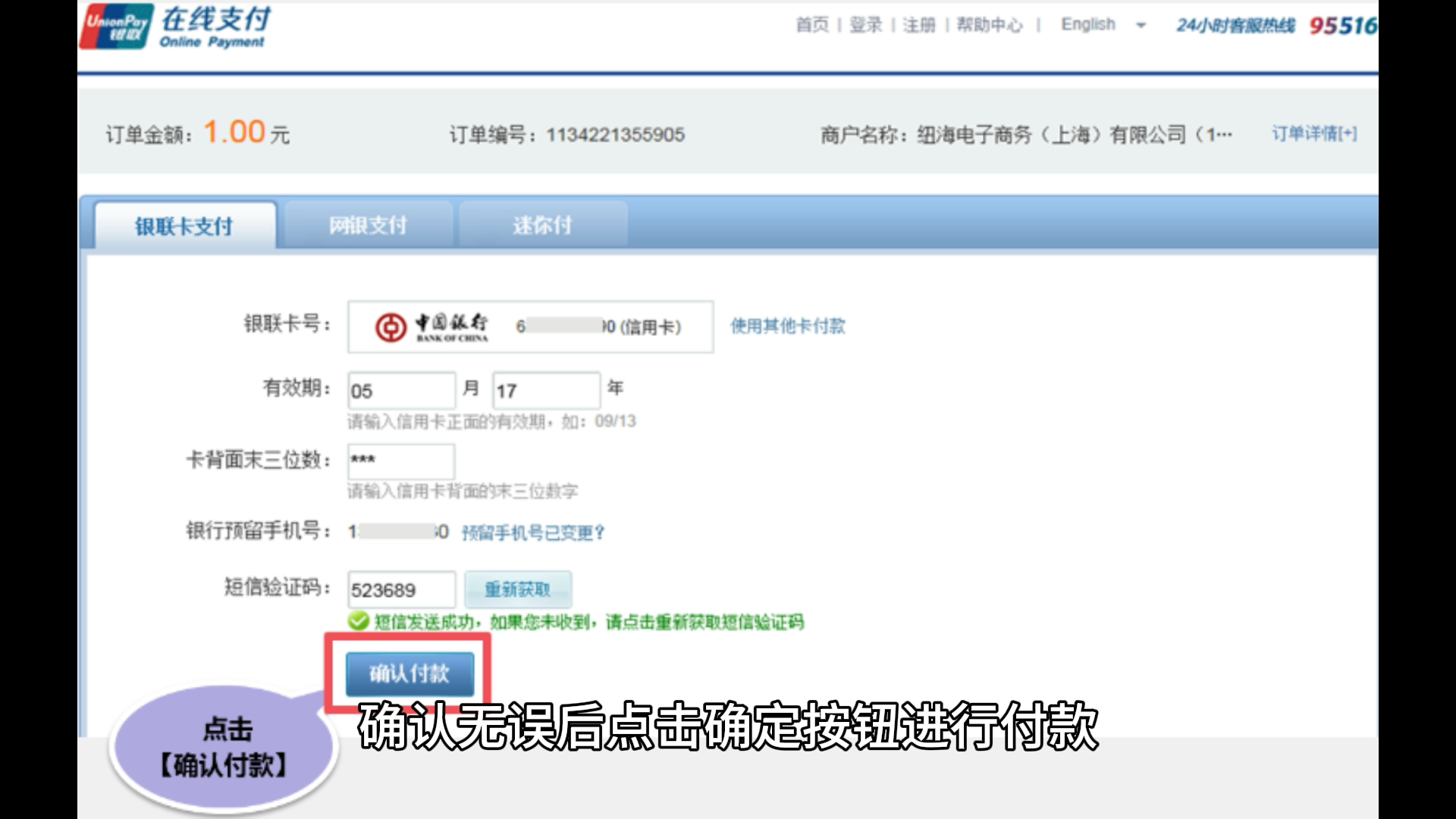Open the 登录 login link

pos(866,25)
